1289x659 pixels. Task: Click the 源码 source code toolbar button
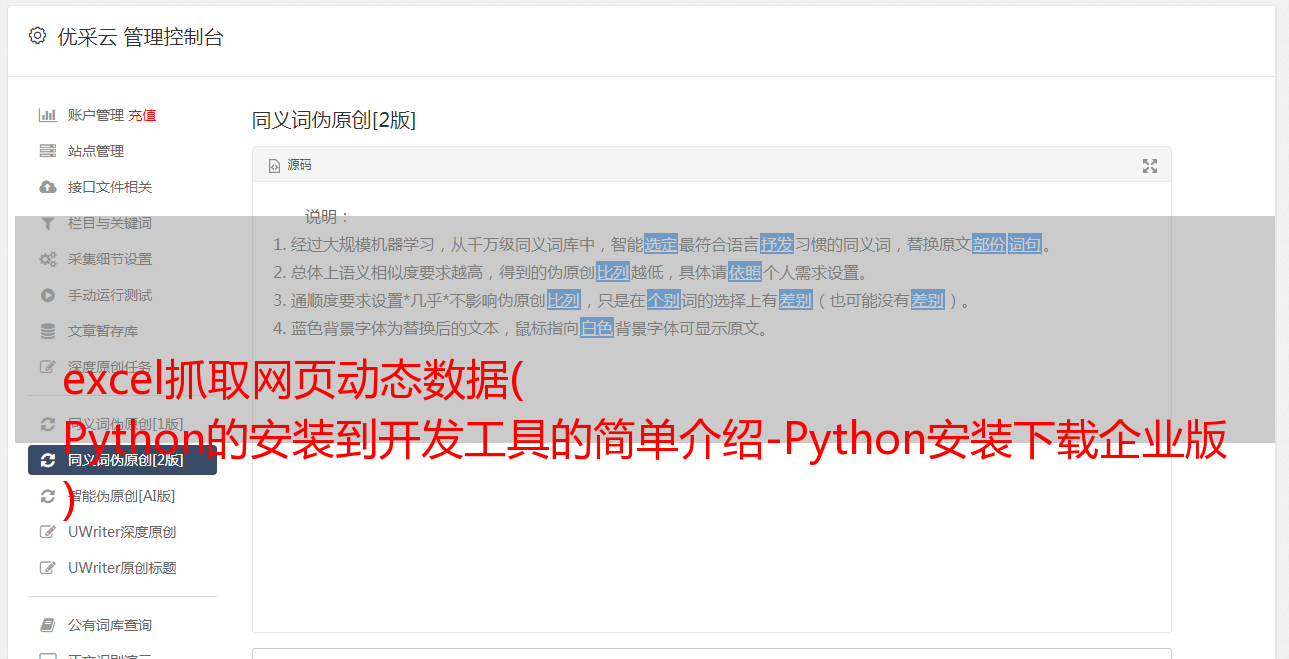tap(290, 165)
